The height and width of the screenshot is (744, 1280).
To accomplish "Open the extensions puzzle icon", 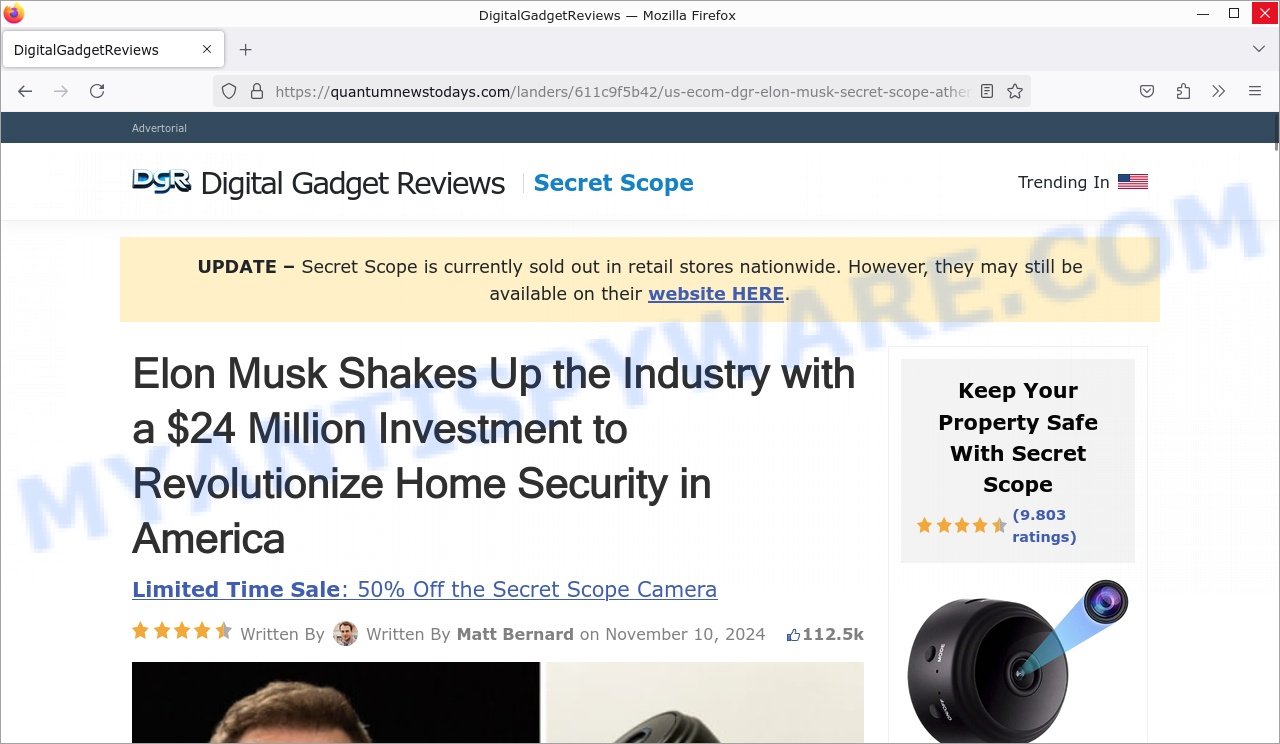I will 1183,91.
